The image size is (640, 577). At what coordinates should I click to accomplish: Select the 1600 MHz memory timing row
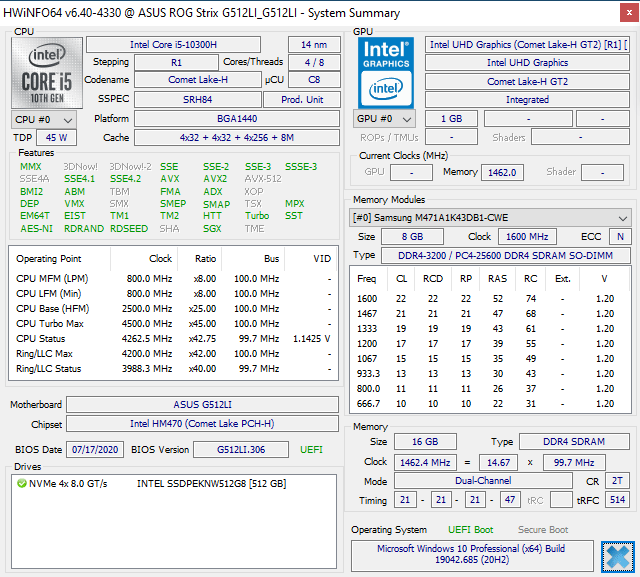tap(490, 298)
